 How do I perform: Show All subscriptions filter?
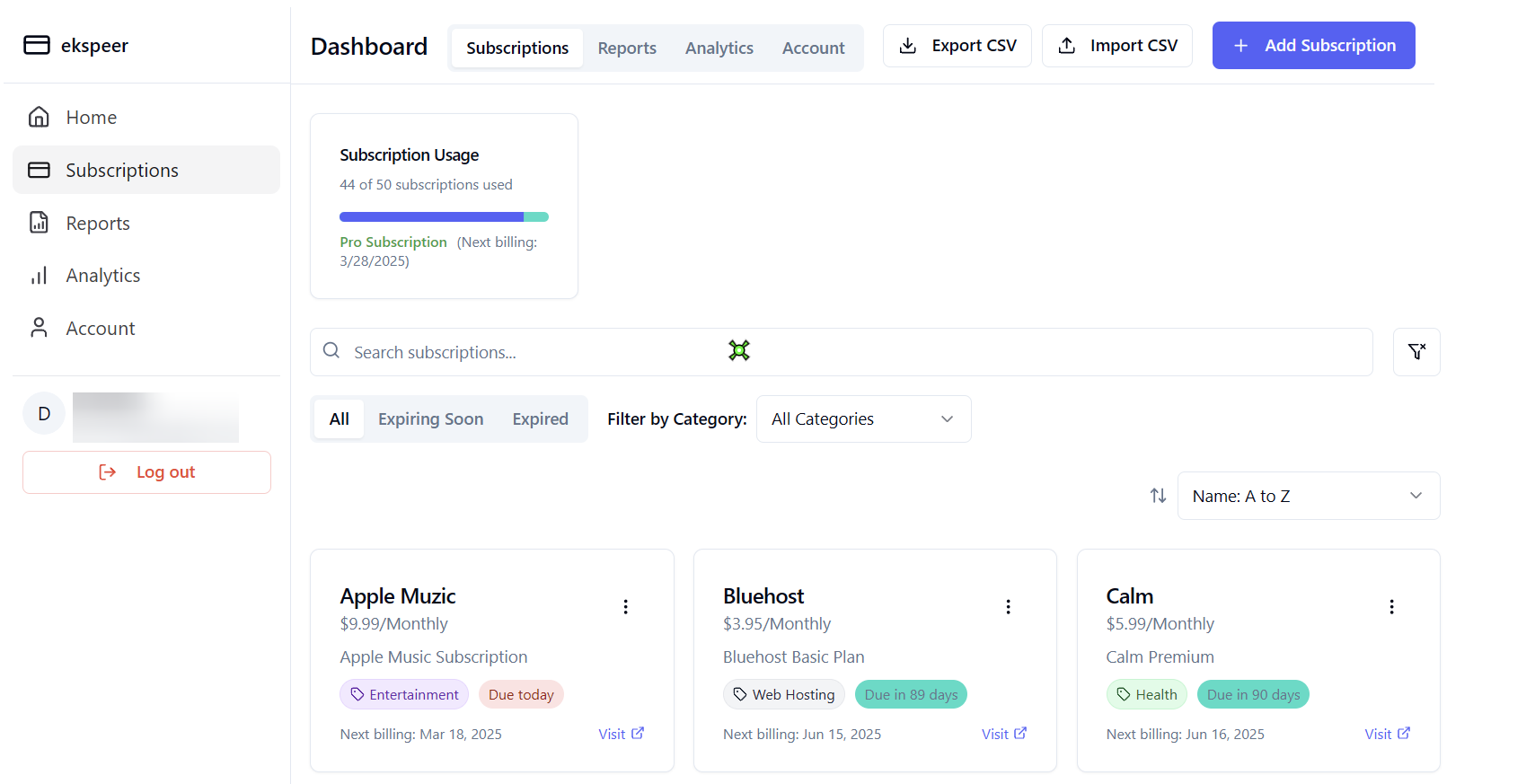click(340, 419)
